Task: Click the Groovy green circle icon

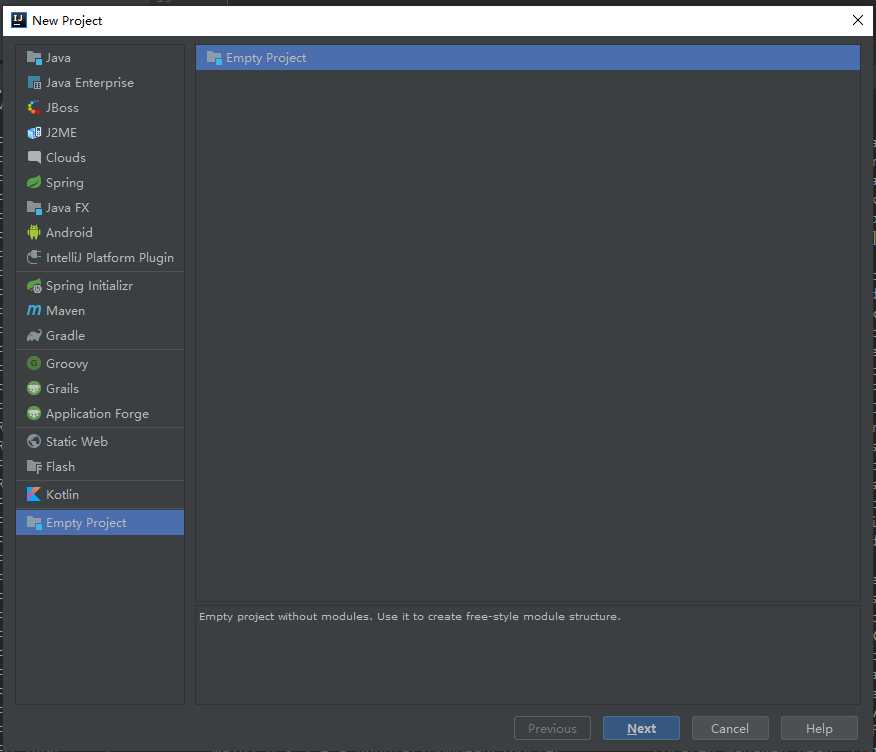Action: coord(34,363)
